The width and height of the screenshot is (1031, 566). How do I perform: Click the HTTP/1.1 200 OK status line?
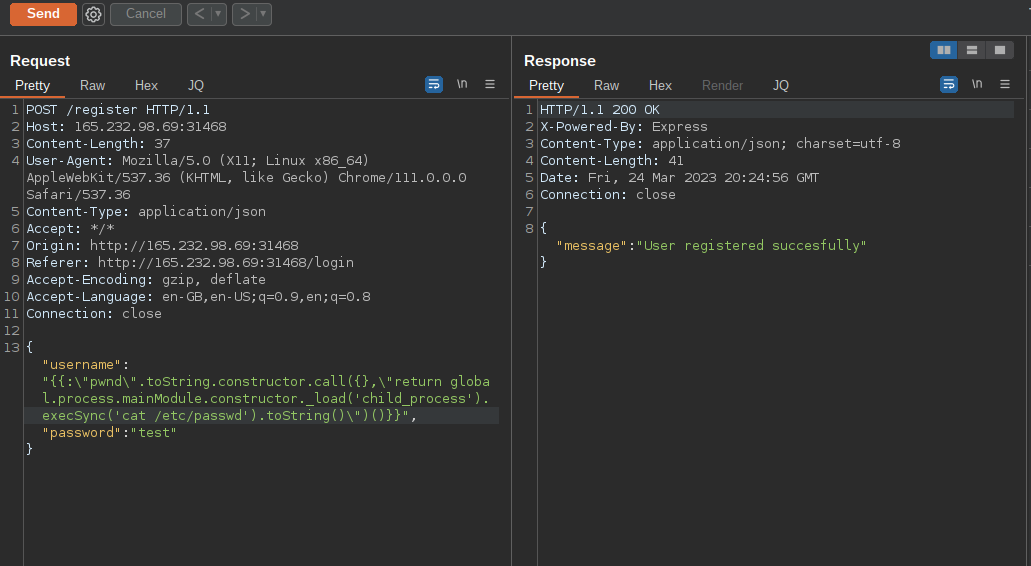point(600,110)
